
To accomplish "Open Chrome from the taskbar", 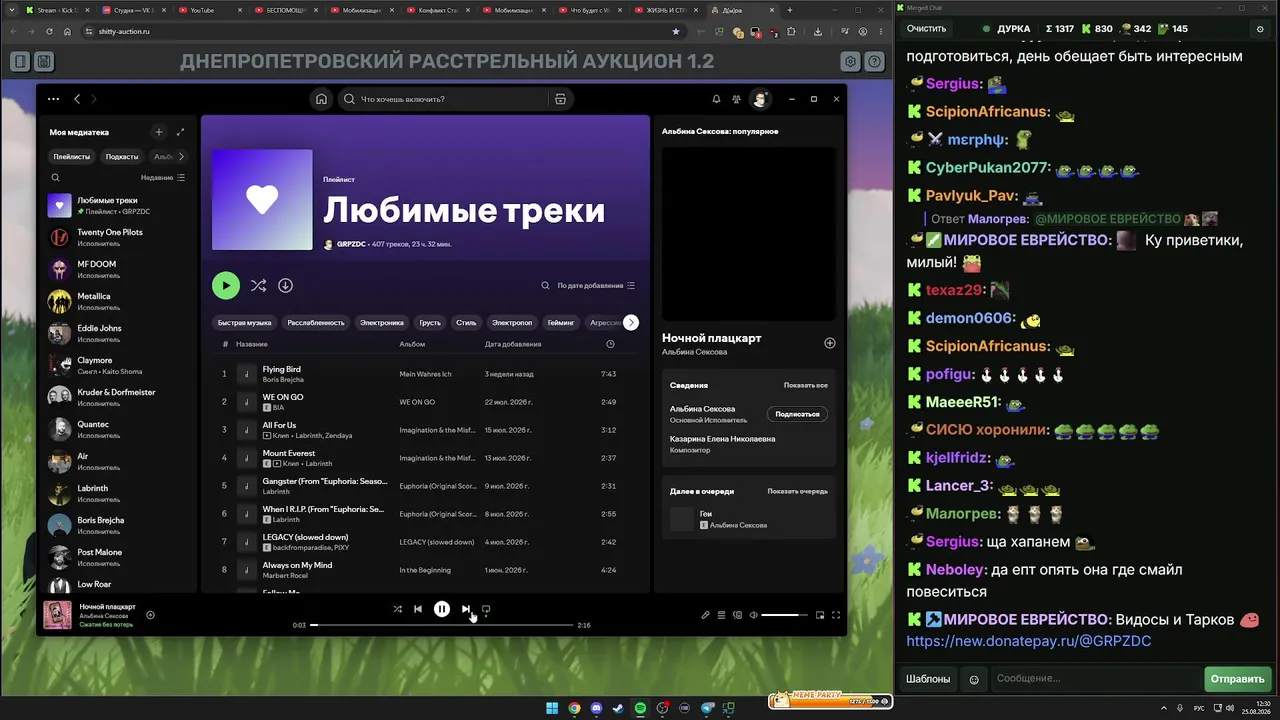I will pos(575,708).
